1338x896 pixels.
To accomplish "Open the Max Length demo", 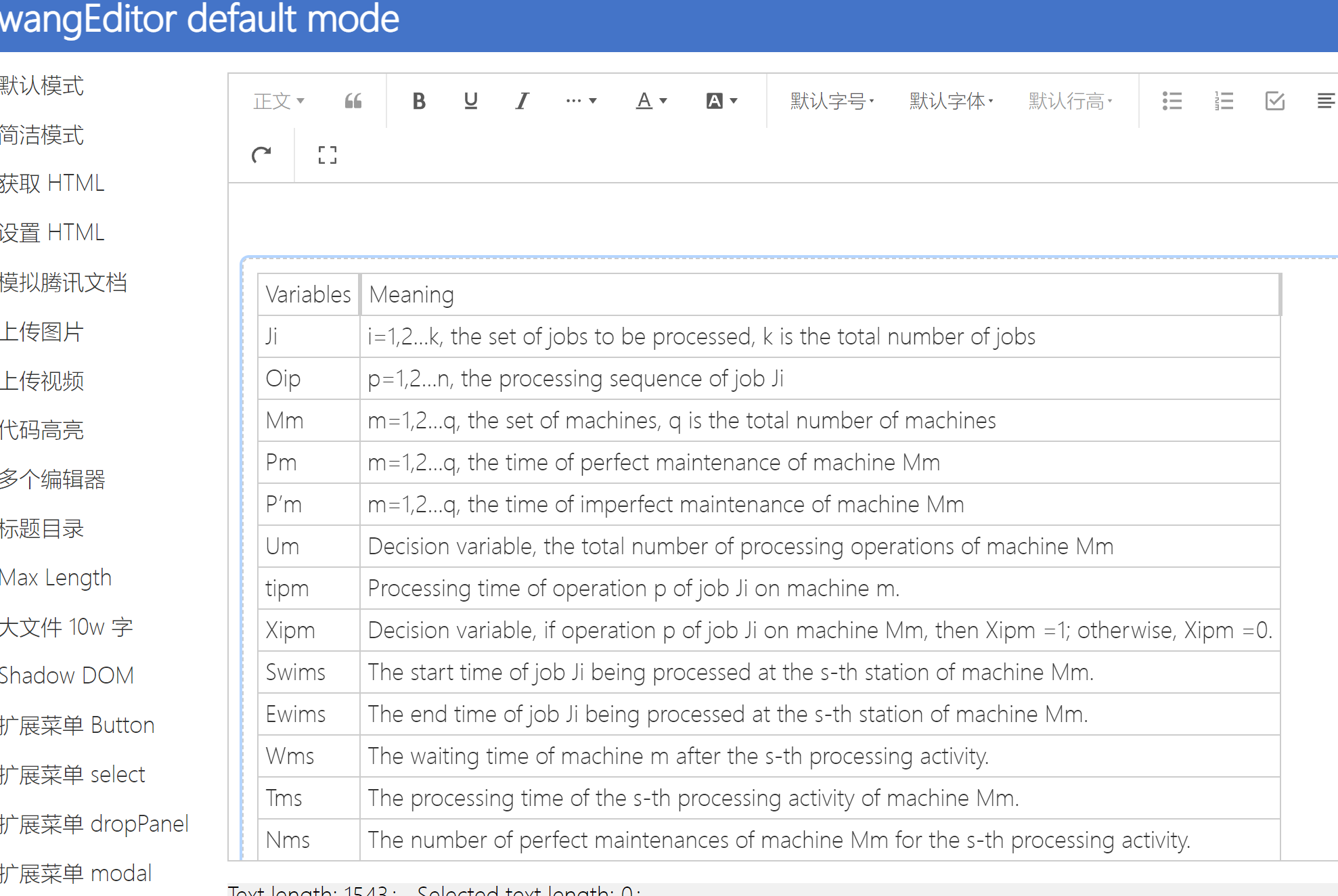I will [x=55, y=577].
